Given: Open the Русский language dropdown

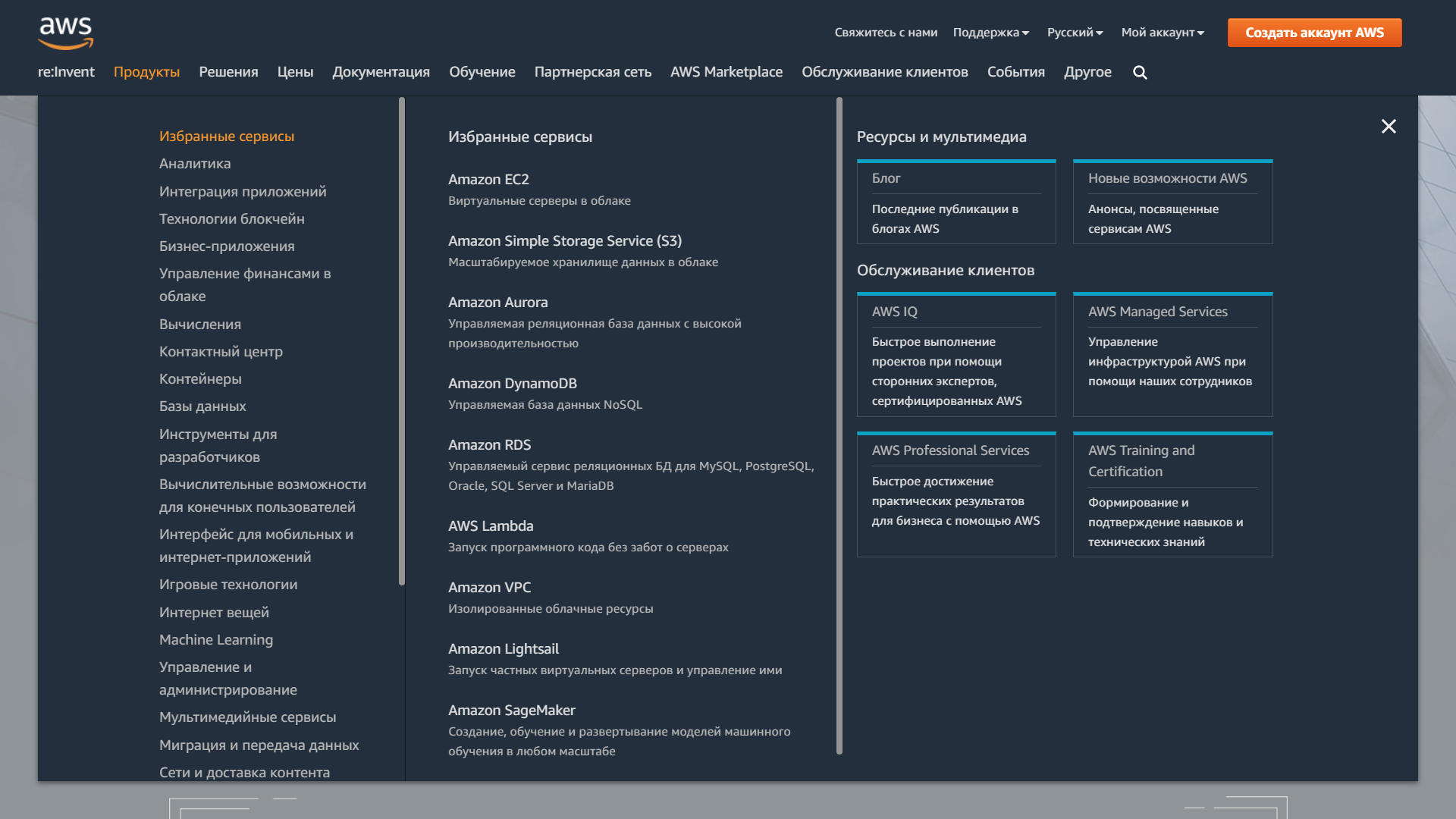Looking at the screenshot, I should (x=1075, y=33).
